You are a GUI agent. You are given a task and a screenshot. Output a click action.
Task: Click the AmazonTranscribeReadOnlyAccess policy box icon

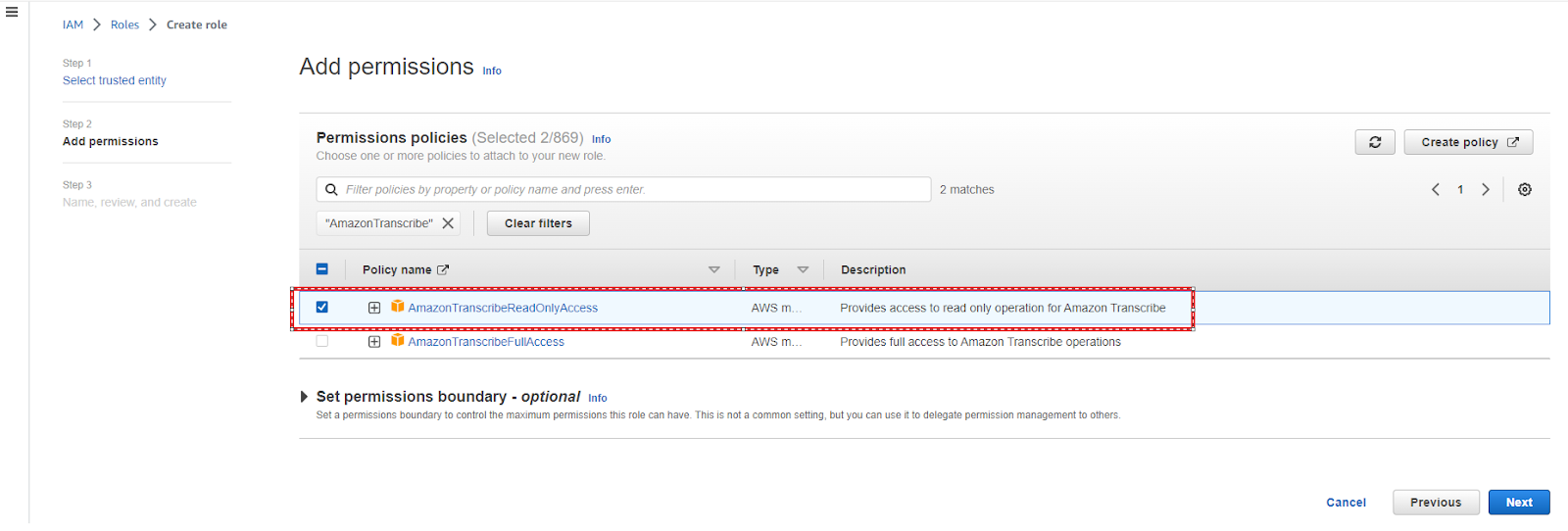pos(397,307)
